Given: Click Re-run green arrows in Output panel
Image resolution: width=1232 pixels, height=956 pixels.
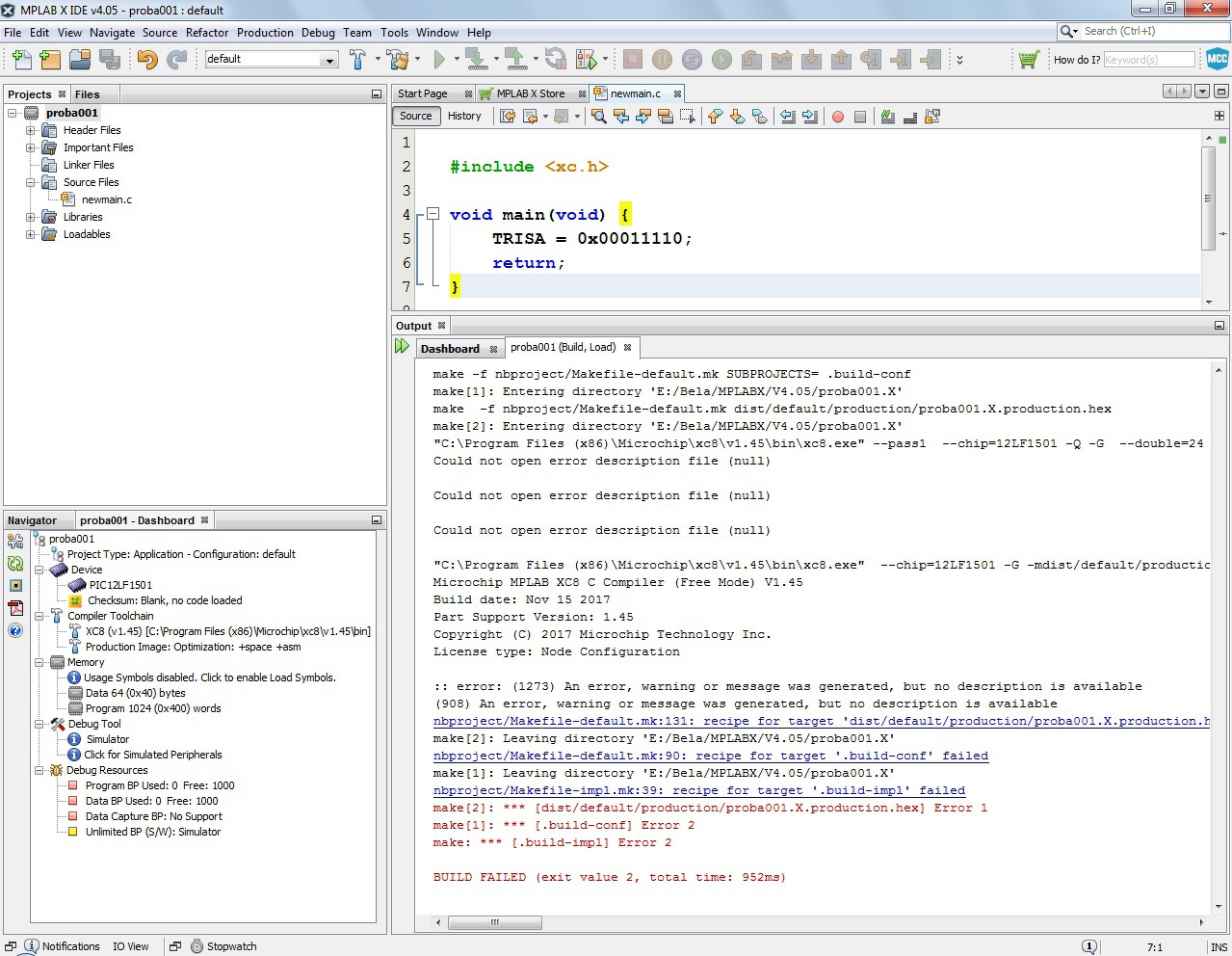Looking at the screenshot, I should click(x=402, y=347).
